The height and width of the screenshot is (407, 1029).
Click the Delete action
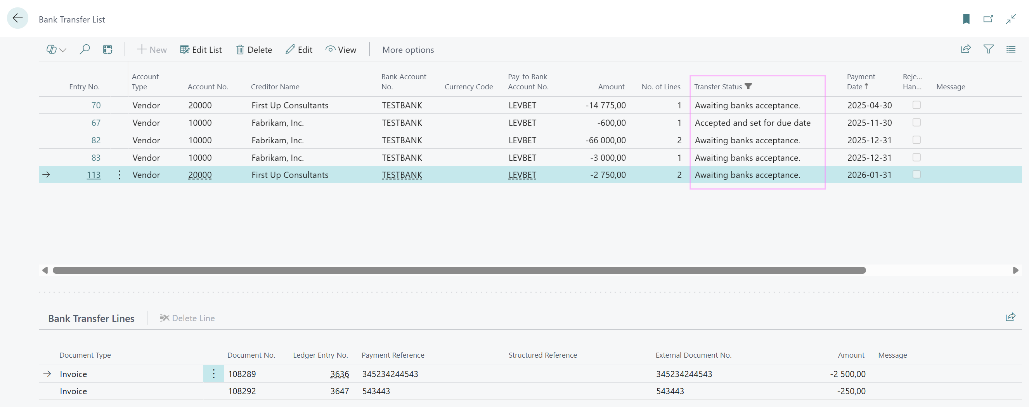(254, 50)
